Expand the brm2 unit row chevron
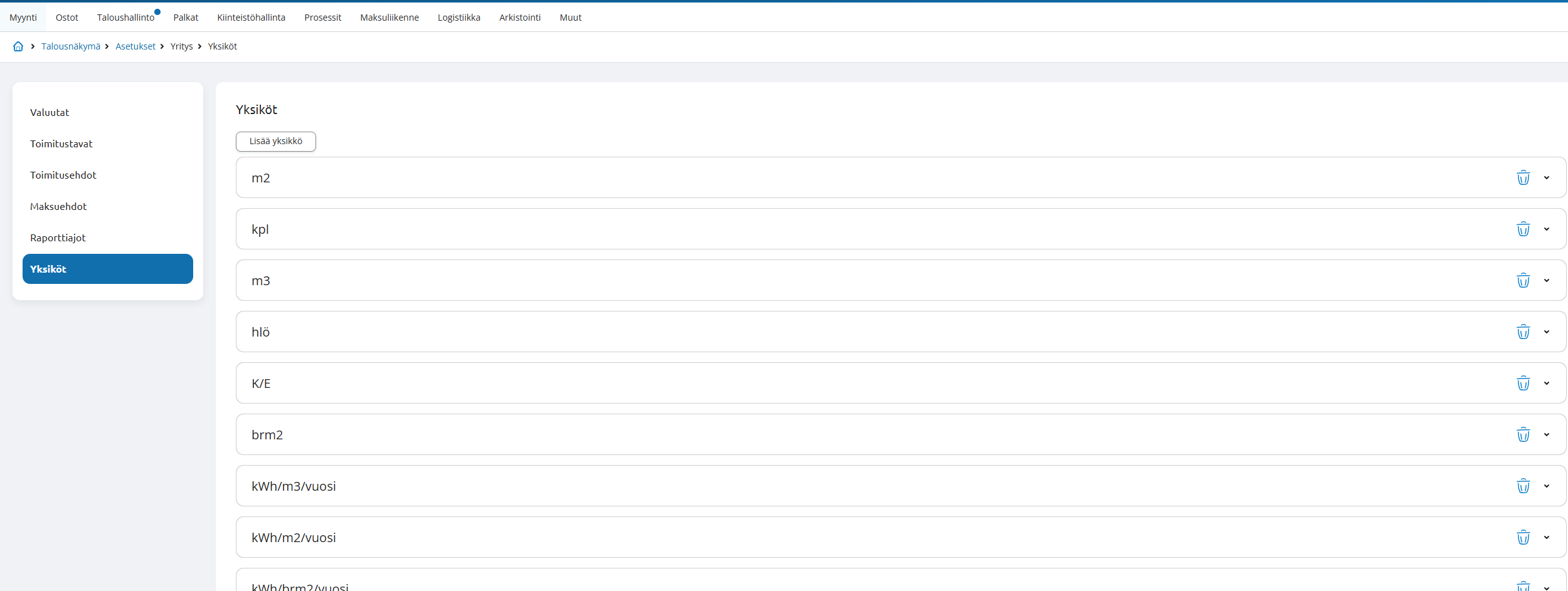Screen dimensions: 1568x591 click(1547, 435)
